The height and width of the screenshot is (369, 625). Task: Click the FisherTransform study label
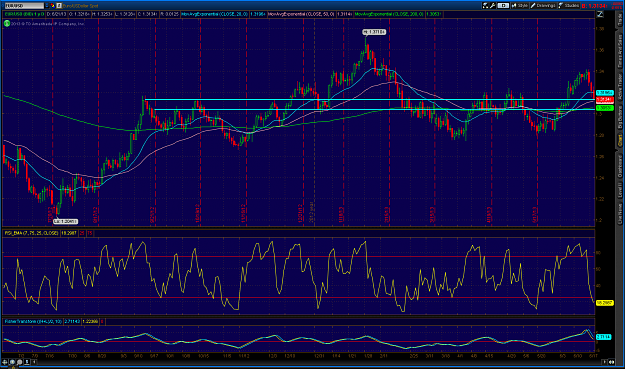[x=33, y=321]
